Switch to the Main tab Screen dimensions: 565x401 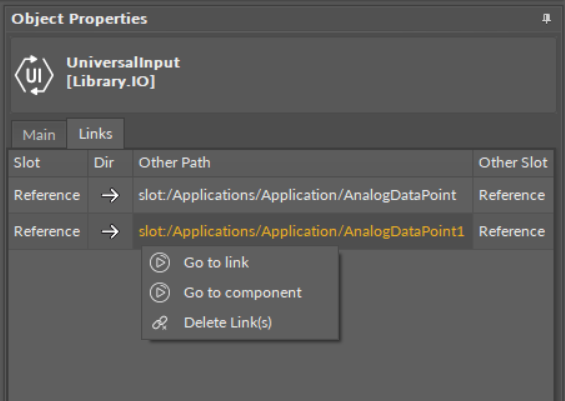39,135
